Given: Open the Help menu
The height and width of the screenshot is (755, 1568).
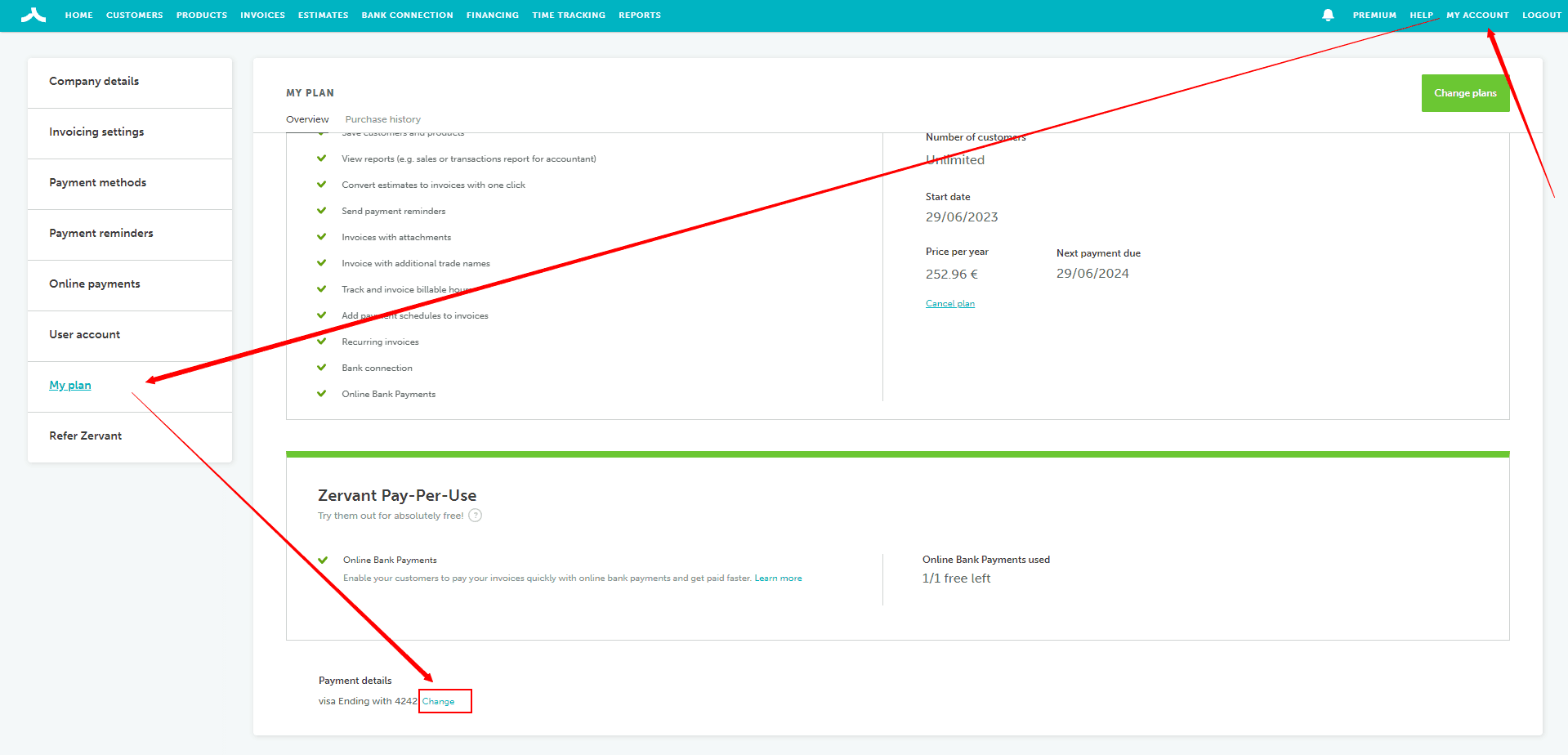Looking at the screenshot, I should coord(1421,15).
